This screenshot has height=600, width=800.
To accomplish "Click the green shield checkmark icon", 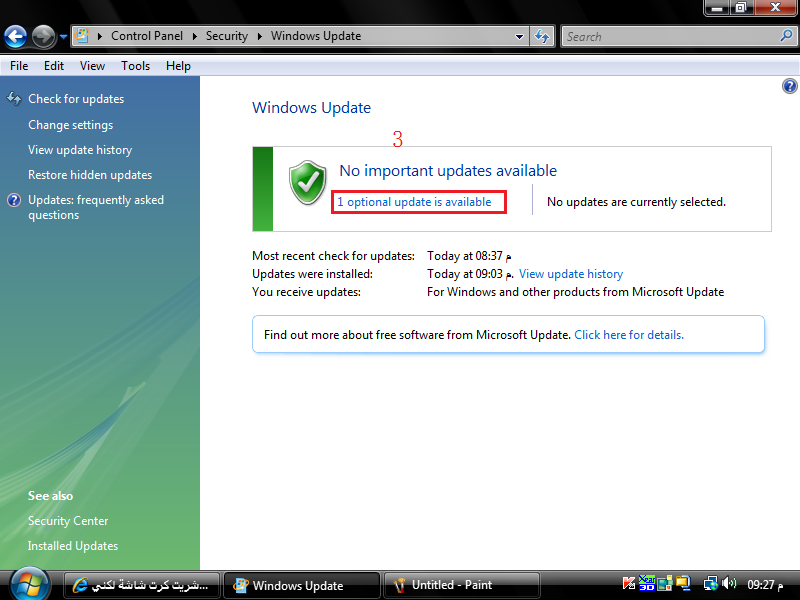I will pos(308,183).
